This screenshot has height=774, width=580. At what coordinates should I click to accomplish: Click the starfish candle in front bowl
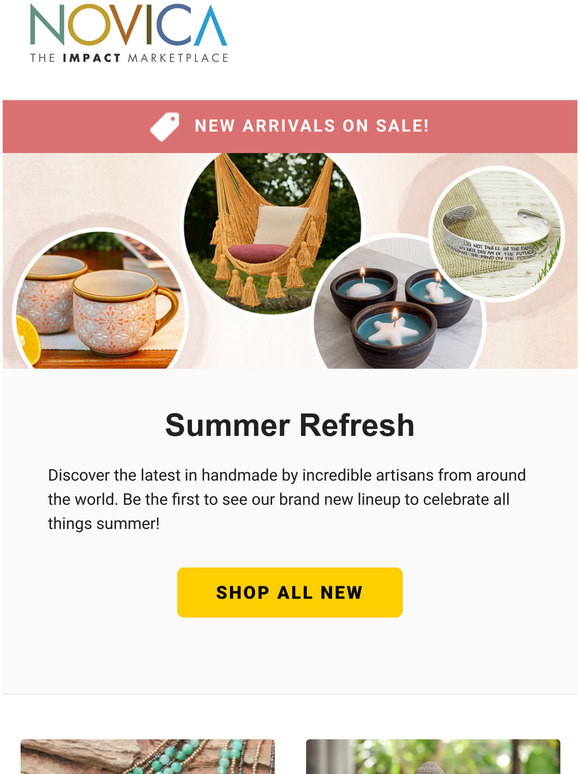tap(393, 332)
